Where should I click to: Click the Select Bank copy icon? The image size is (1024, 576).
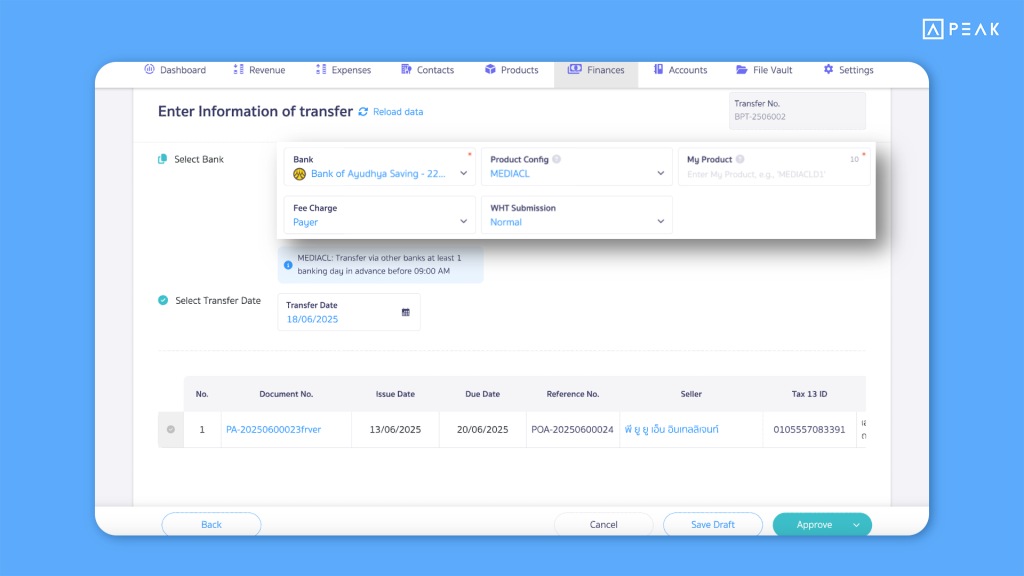click(162, 160)
